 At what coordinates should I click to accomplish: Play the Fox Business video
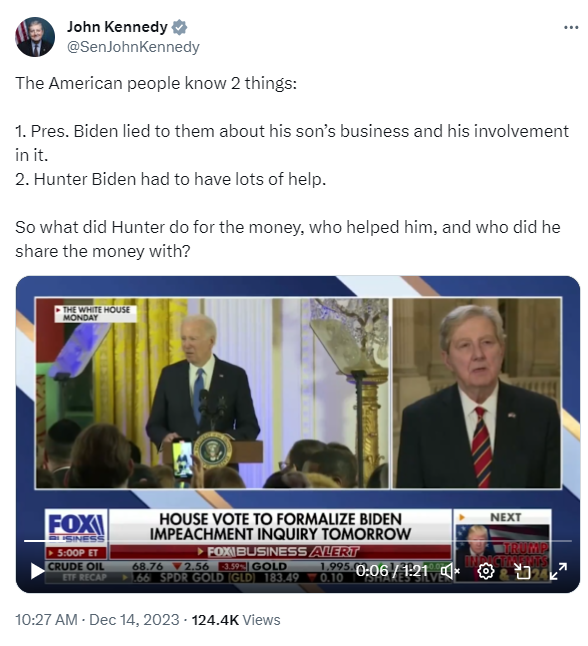coord(37,571)
